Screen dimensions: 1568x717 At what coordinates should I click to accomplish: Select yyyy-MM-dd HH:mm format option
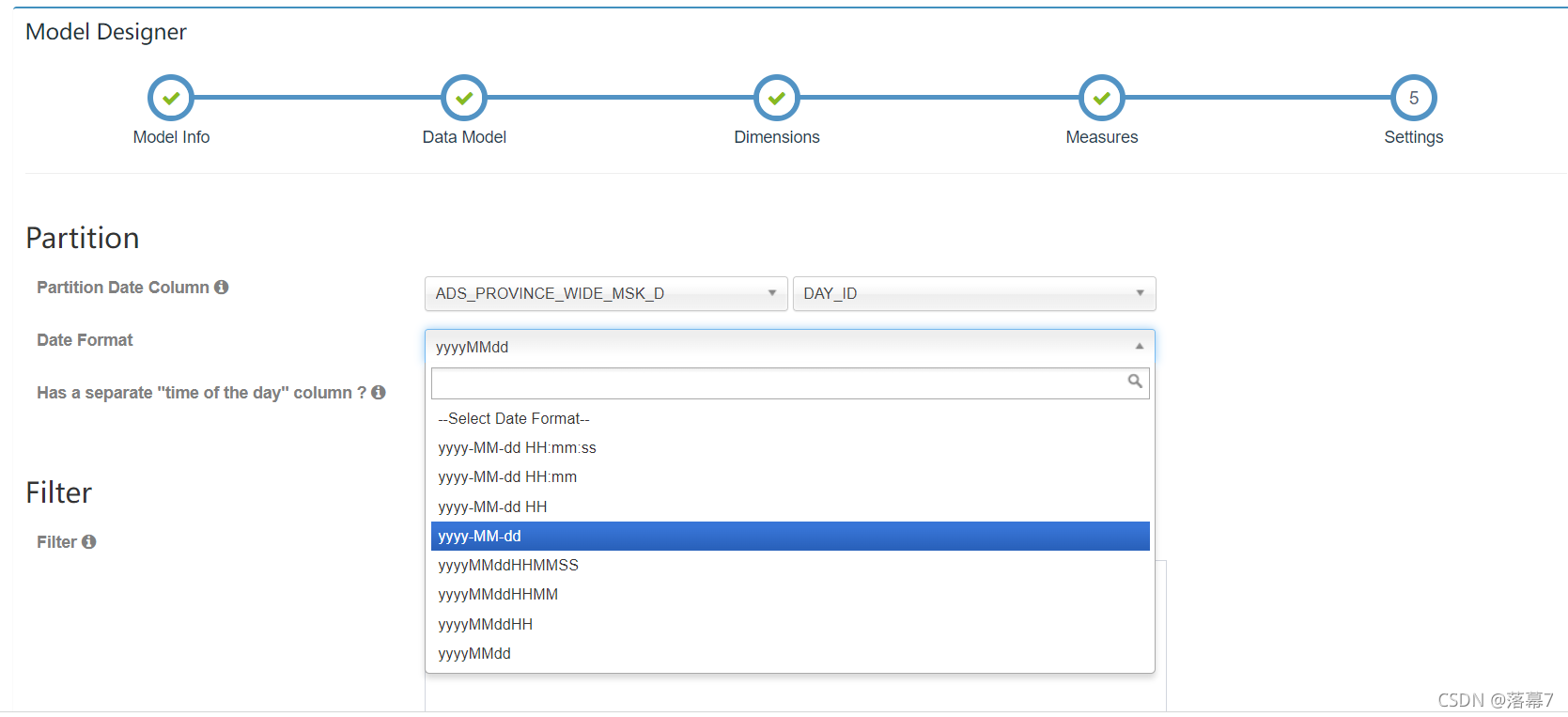pos(790,477)
